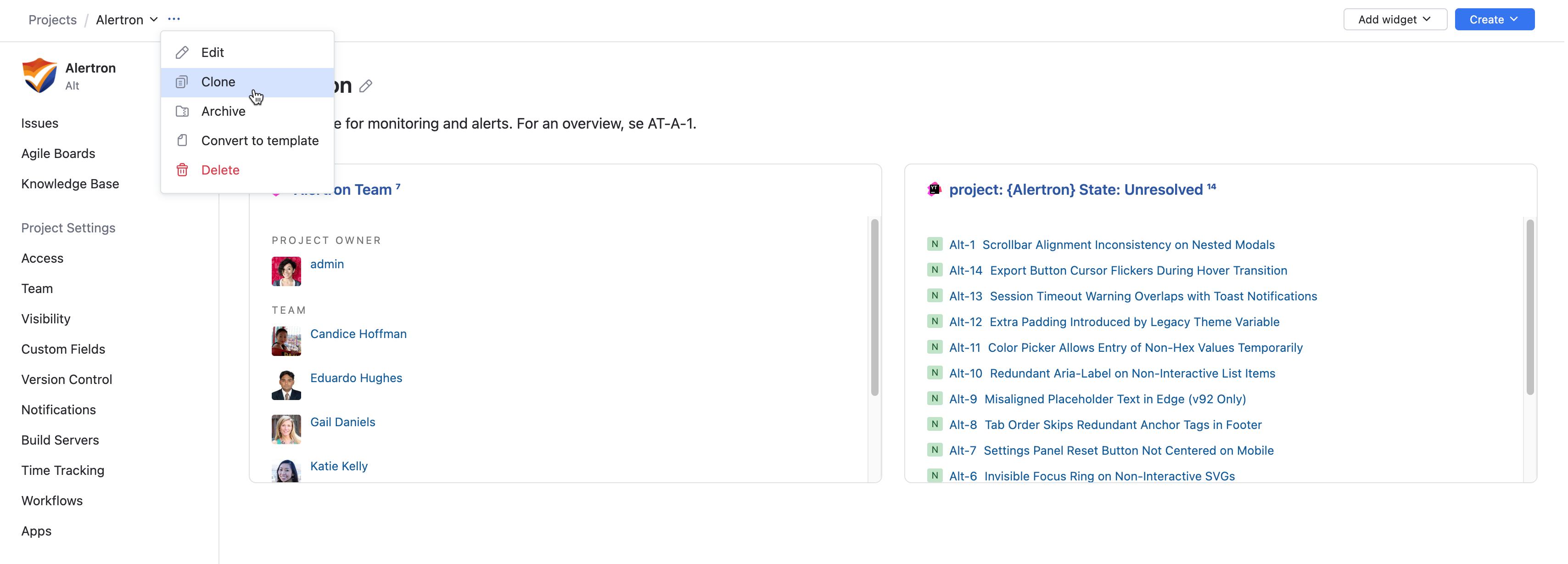
Task: Open the Knowledge Base from the sidebar
Action: tap(69, 183)
